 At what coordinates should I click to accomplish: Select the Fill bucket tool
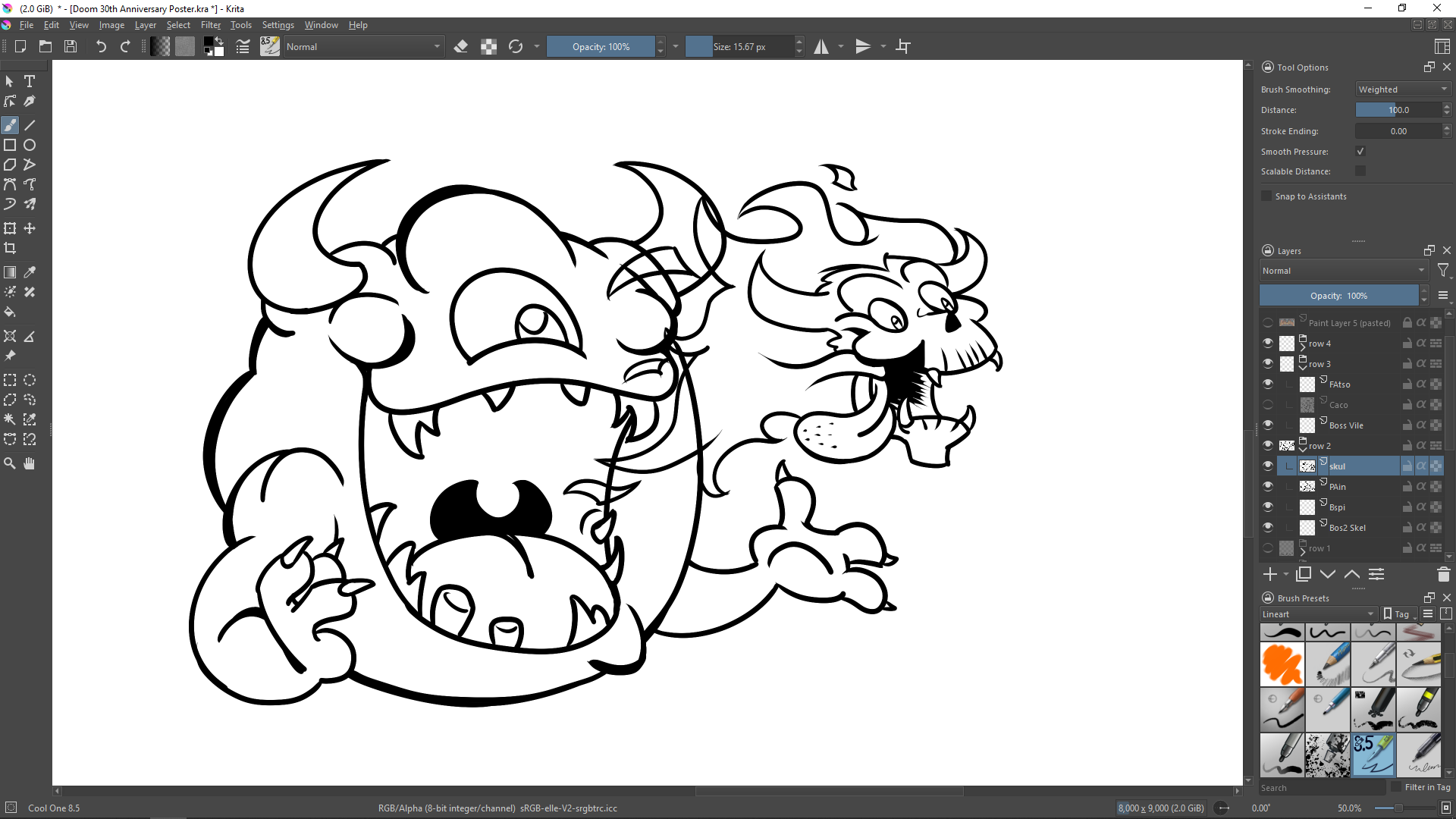click(x=10, y=312)
